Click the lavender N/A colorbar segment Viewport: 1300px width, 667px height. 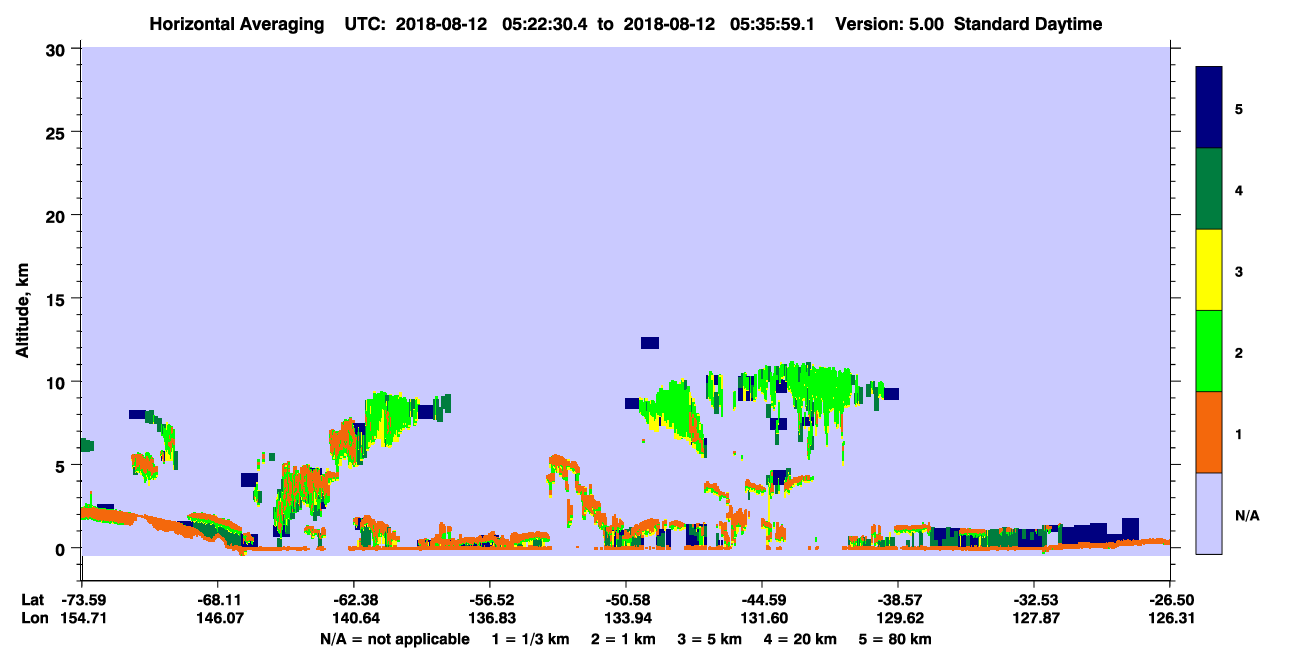pos(1209,513)
